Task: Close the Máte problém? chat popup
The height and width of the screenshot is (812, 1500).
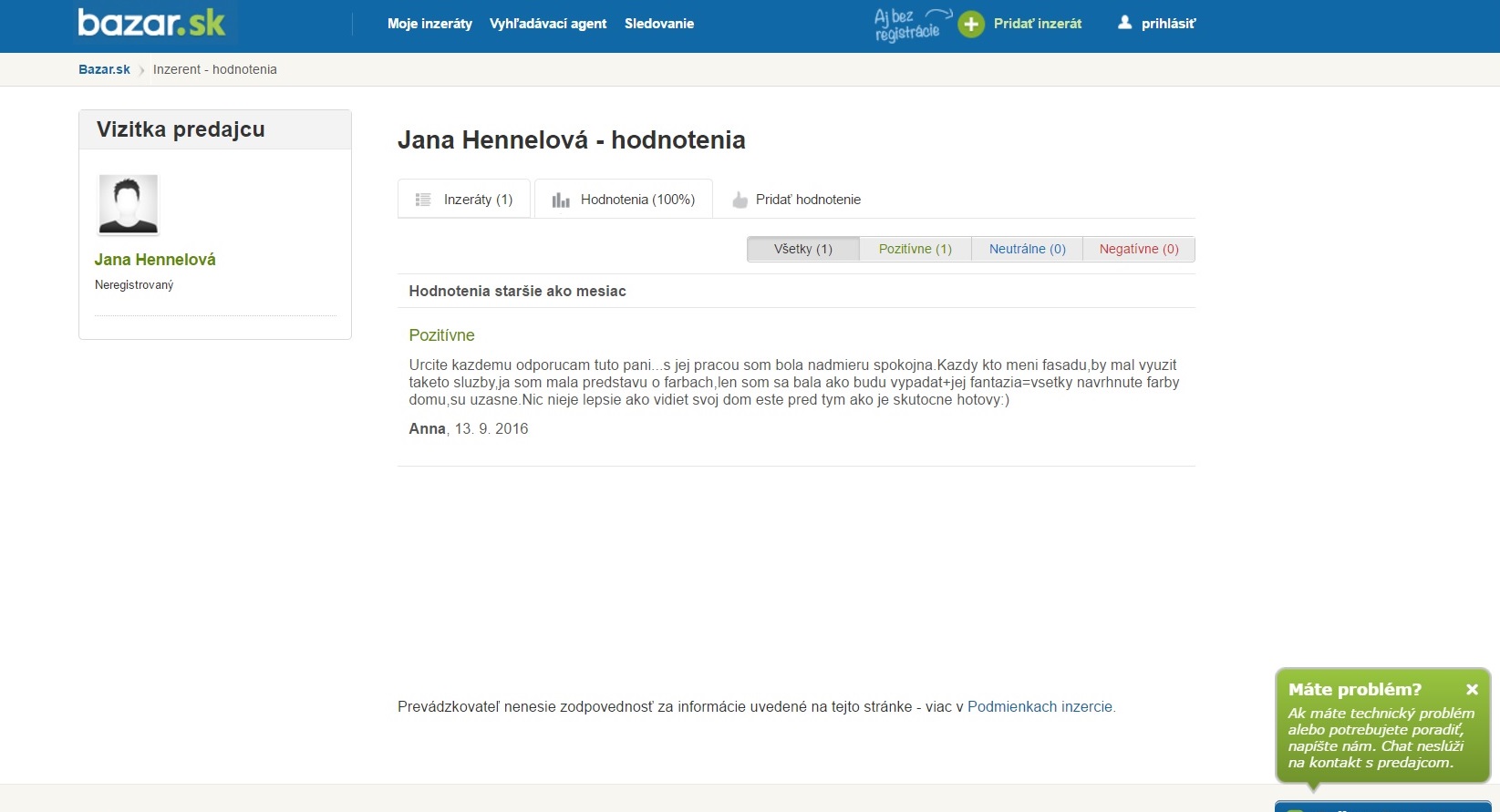Action: pyautogui.click(x=1471, y=690)
